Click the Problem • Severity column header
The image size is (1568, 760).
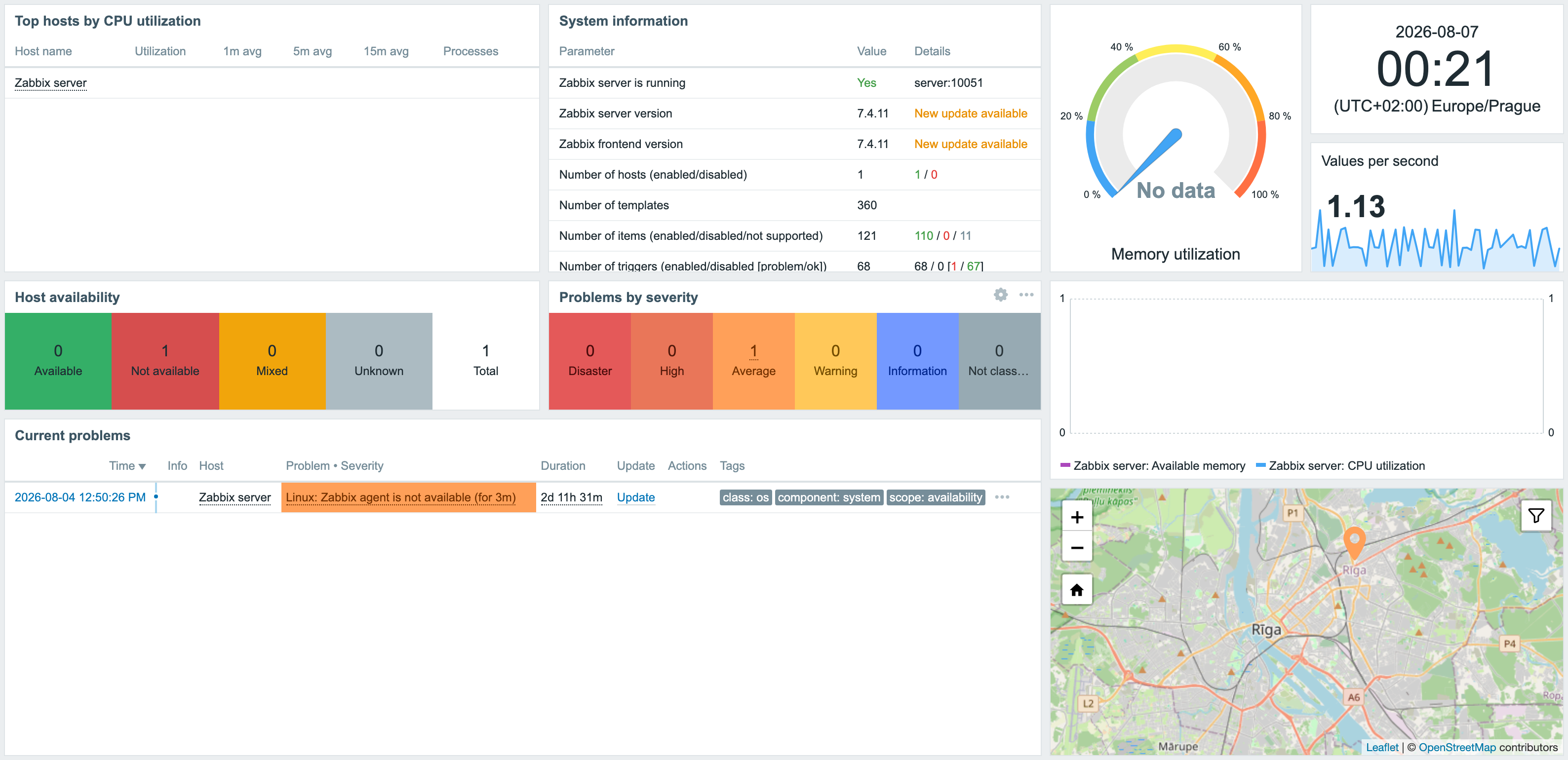[334, 466]
